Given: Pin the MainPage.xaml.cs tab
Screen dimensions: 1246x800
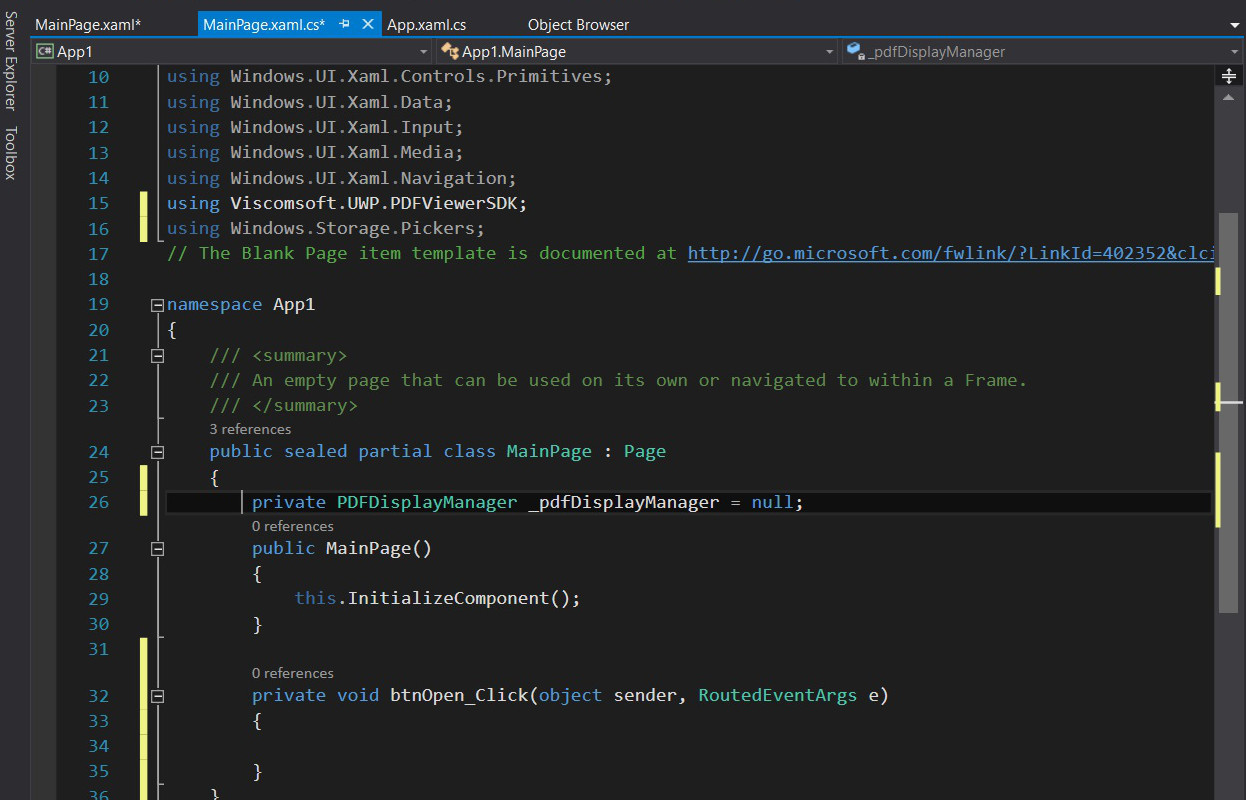Looking at the screenshot, I should coord(344,24).
